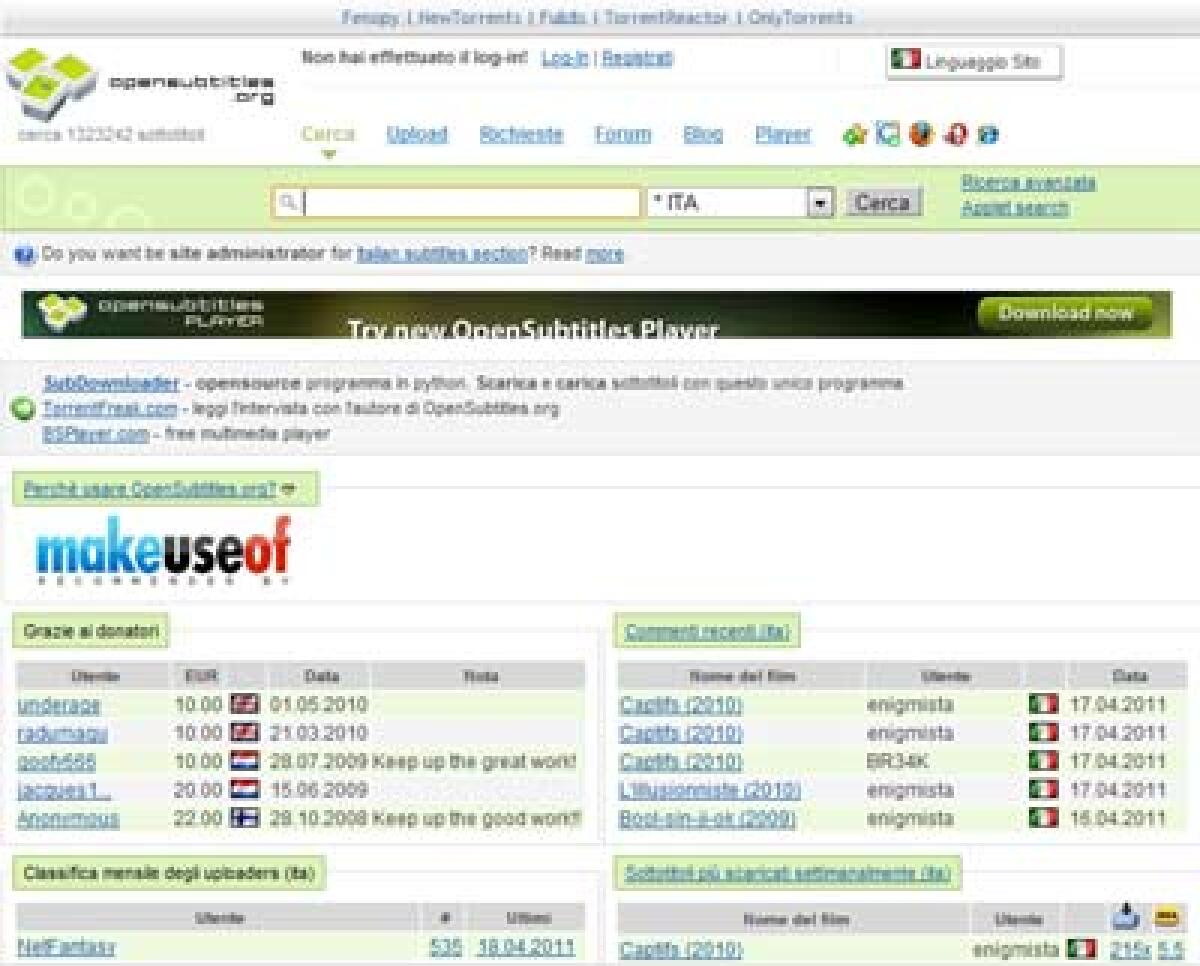Open the 'Bool-sin-ji-ok (2009)' film link

coord(708,818)
